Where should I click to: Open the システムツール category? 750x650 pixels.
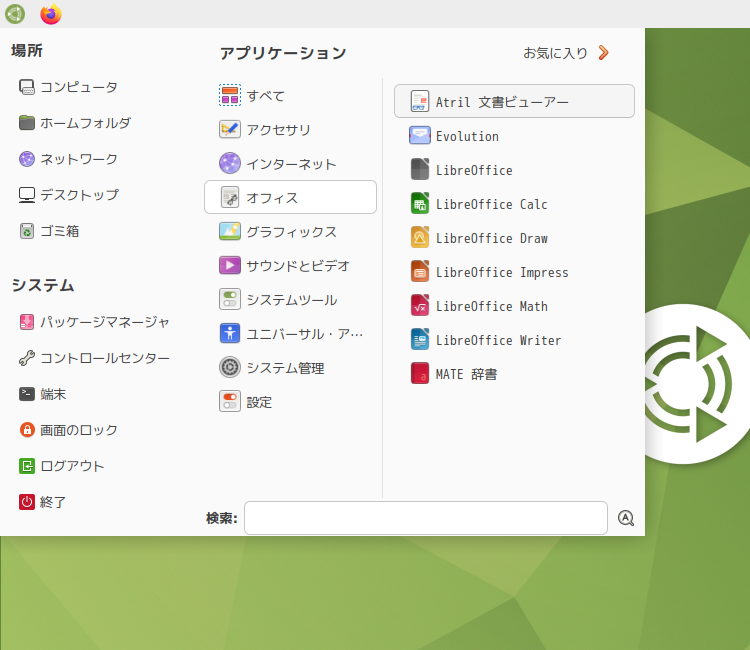coord(290,299)
